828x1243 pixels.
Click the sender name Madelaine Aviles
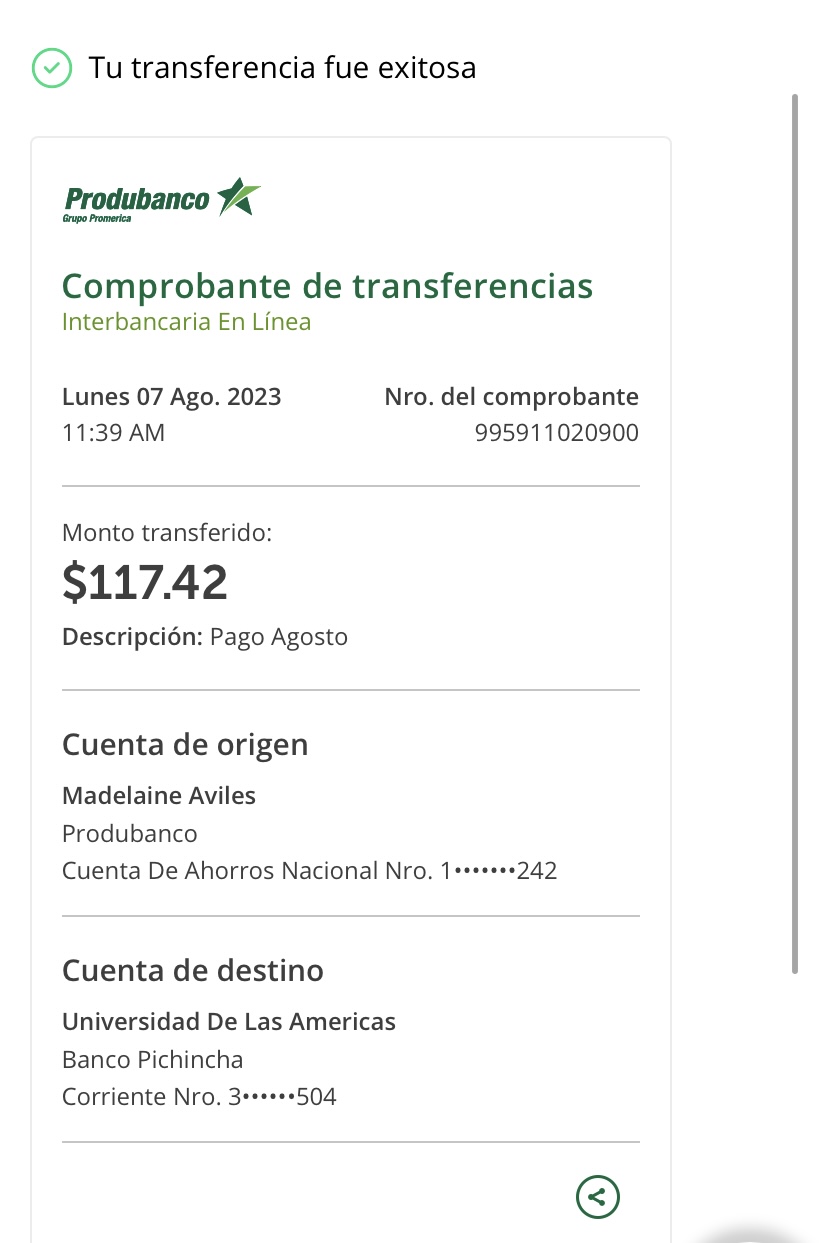(159, 796)
